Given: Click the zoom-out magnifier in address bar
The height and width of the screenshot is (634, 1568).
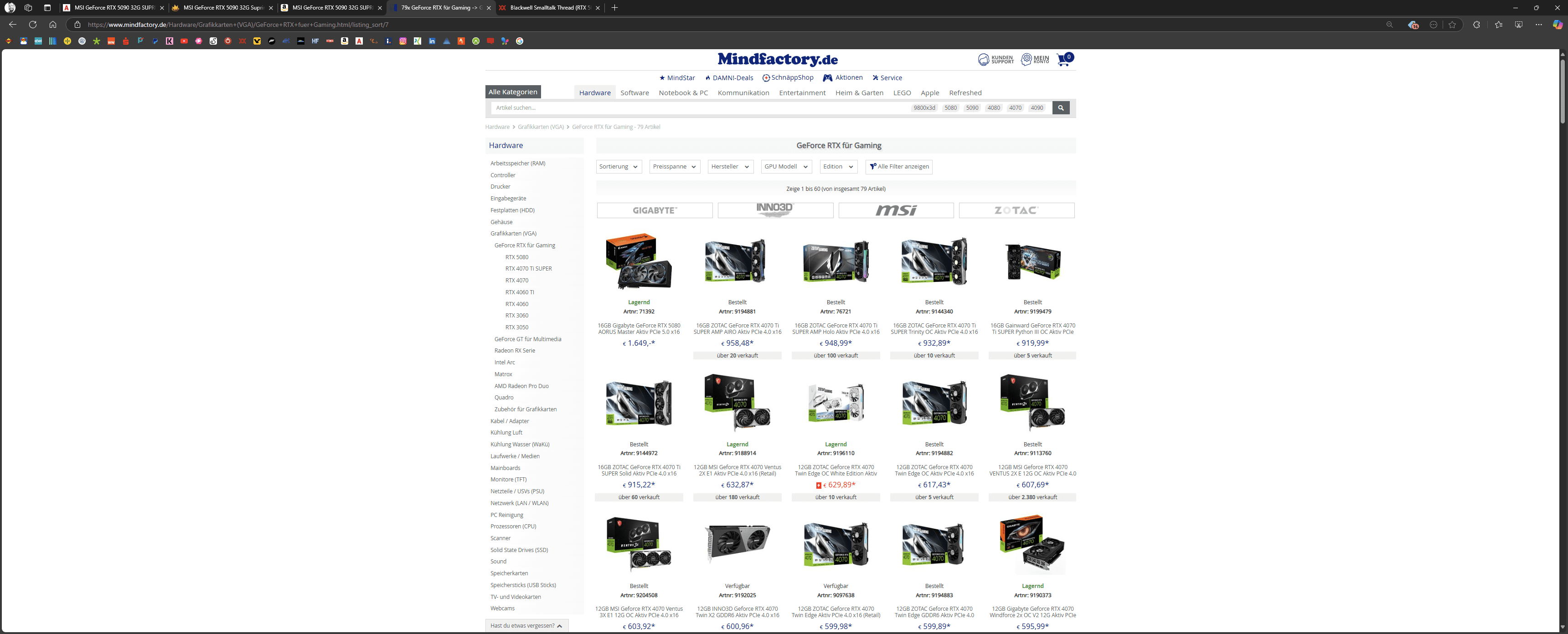Looking at the screenshot, I should pos(1389,24).
